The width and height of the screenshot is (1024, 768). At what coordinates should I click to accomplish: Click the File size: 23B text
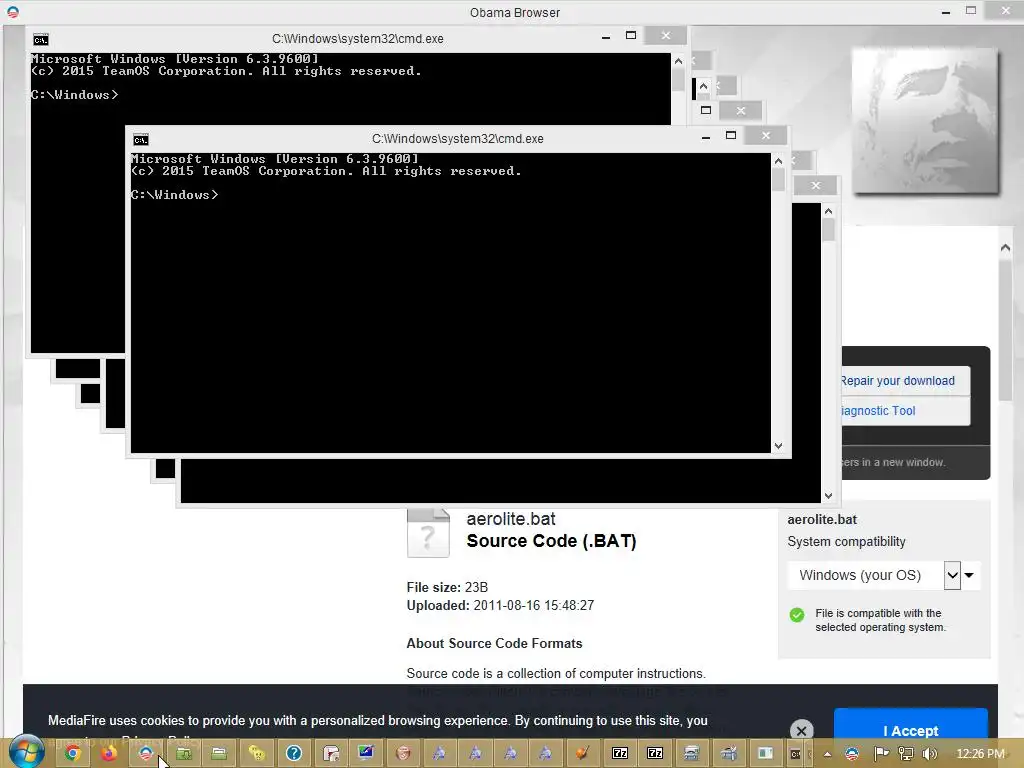click(447, 587)
